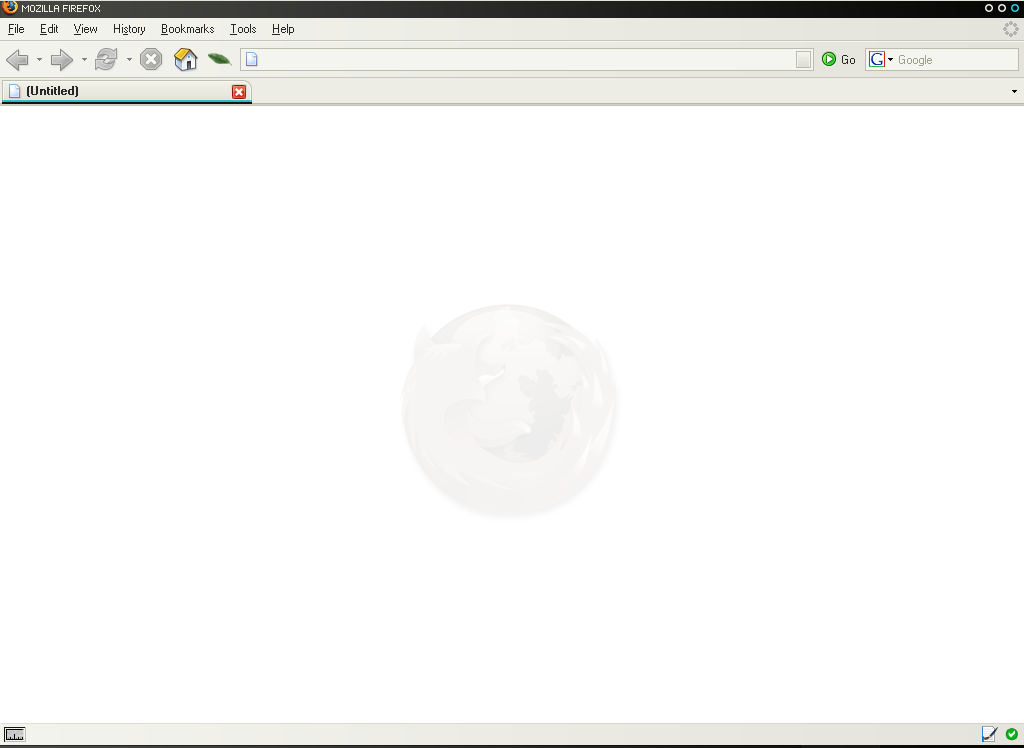Go back with the Back arrow
Image resolution: width=1024 pixels, height=748 pixels.
point(18,60)
